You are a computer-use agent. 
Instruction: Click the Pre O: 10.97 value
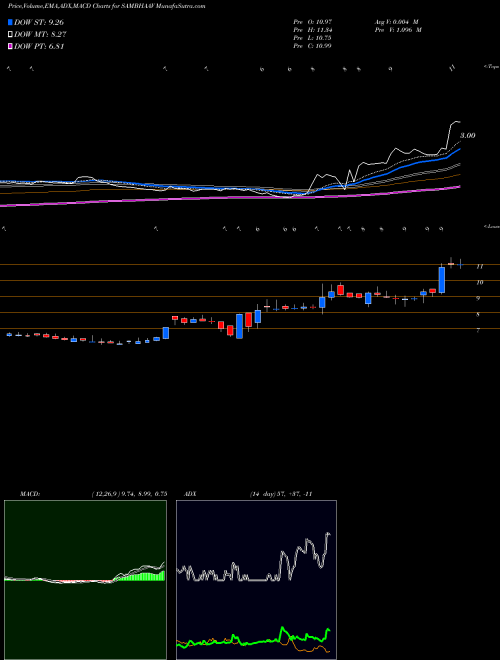click(313, 22)
